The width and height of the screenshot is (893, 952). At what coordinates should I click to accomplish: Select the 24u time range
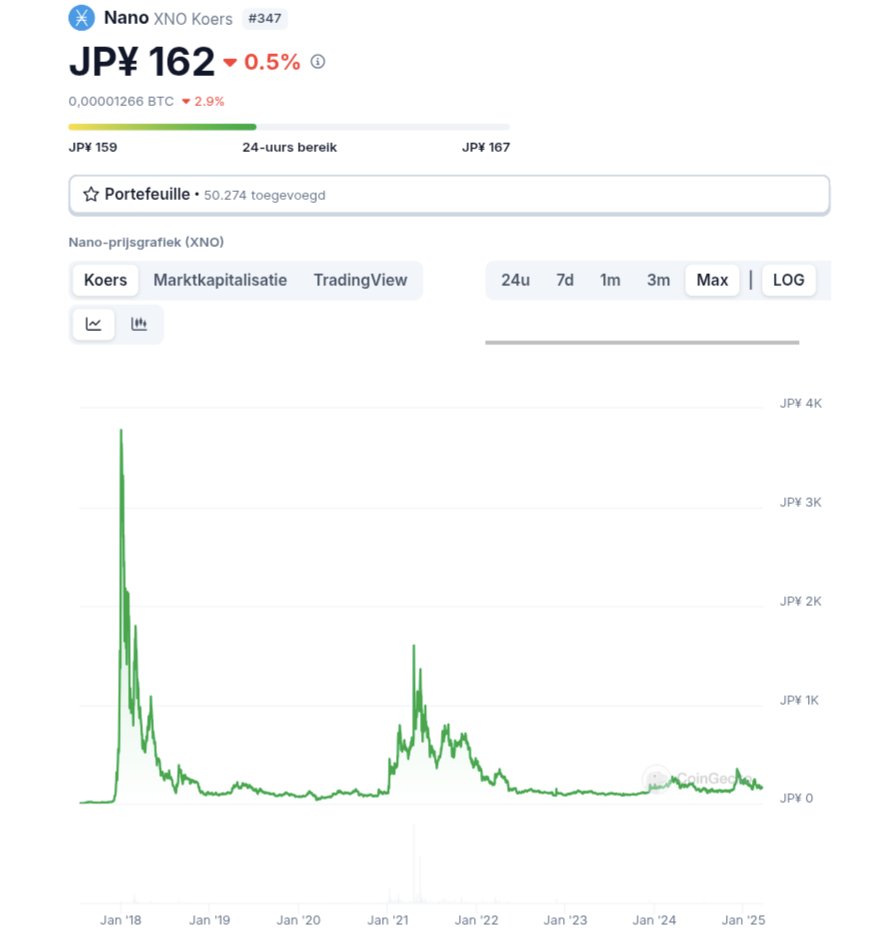coord(515,280)
